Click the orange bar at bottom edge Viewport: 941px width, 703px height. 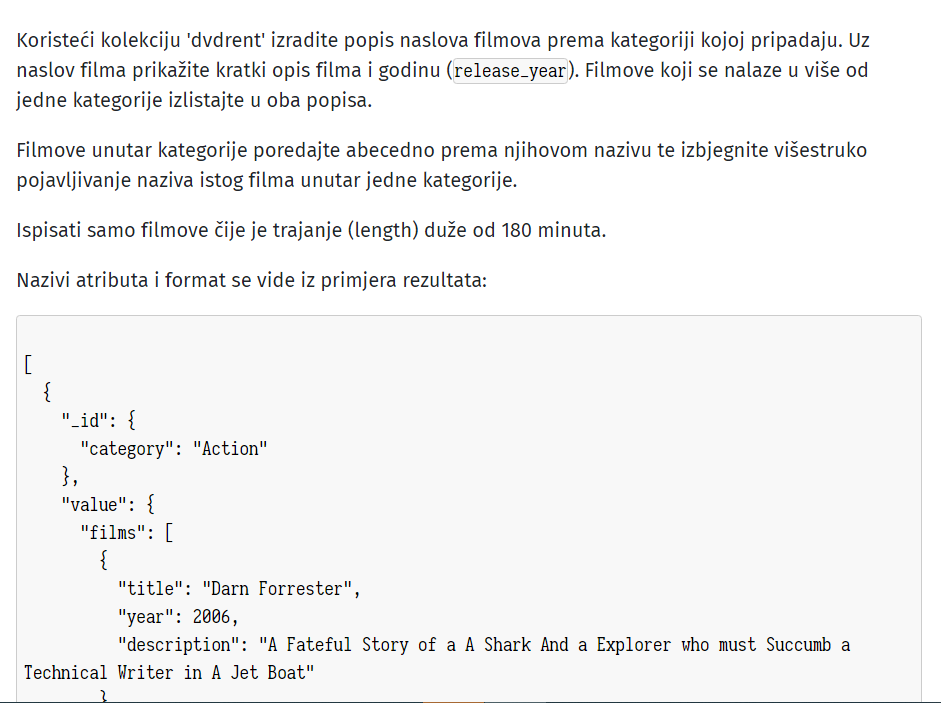click(453, 701)
